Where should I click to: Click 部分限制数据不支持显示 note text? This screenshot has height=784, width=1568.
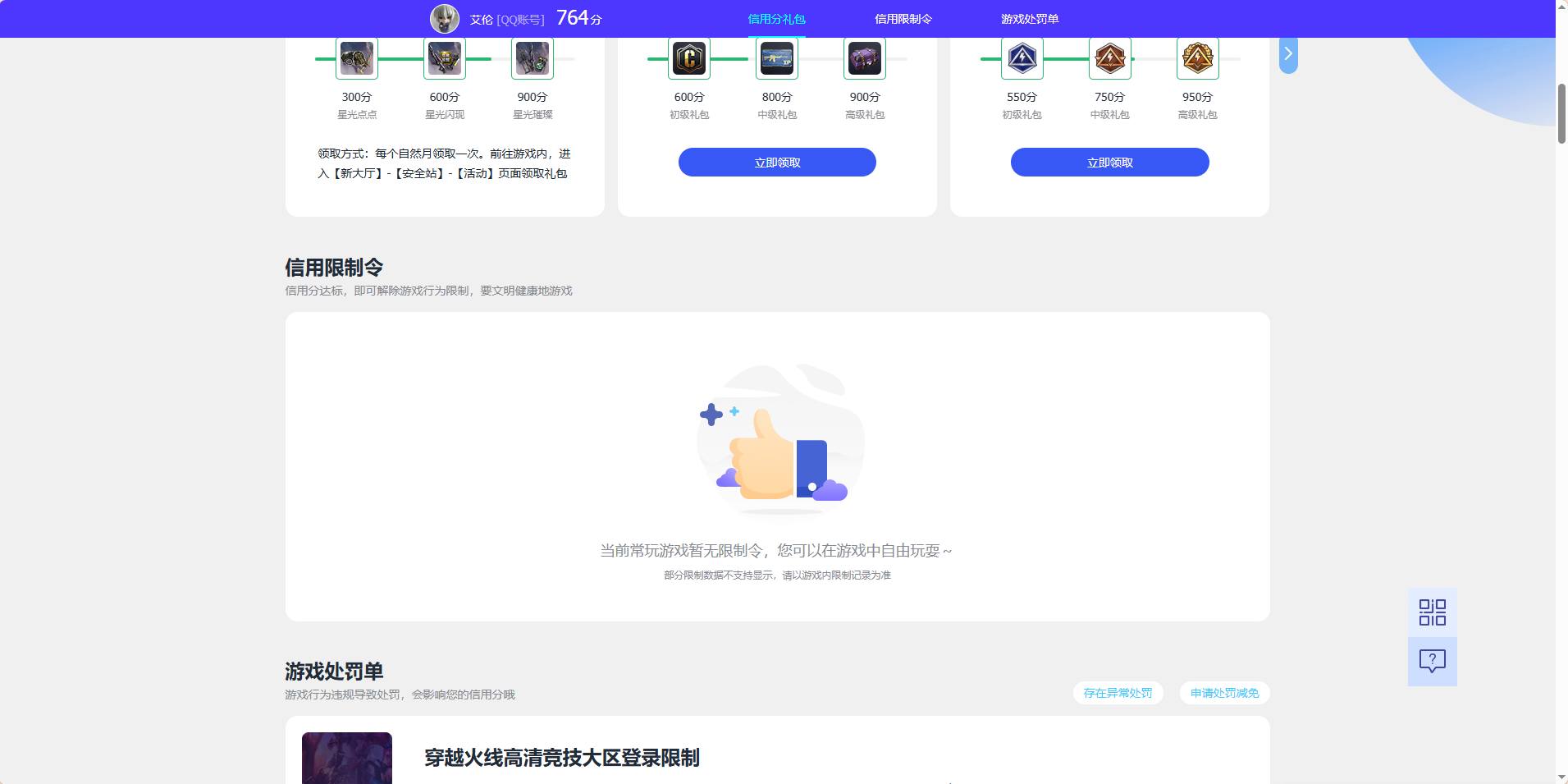pyautogui.click(x=777, y=575)
